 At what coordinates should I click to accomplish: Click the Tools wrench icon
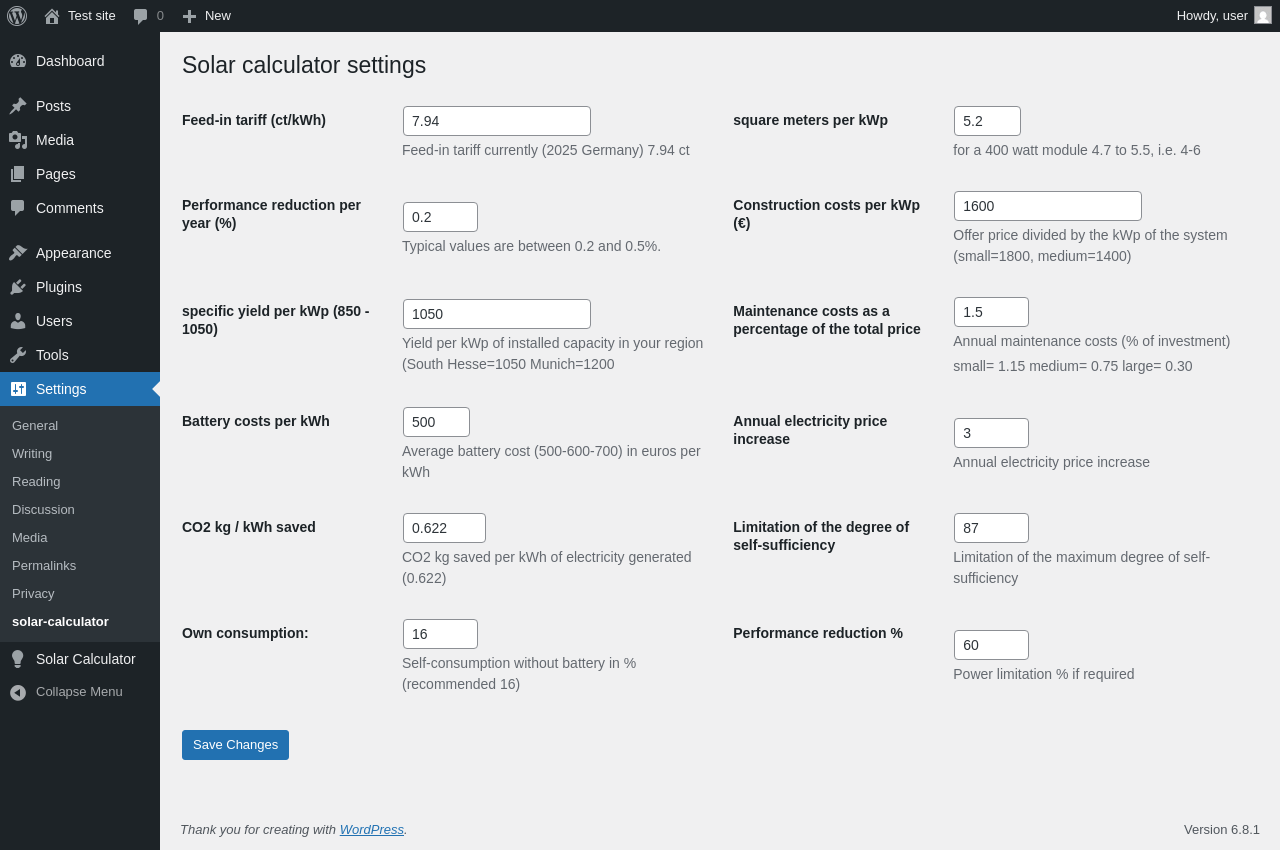(x=18, y=355)
